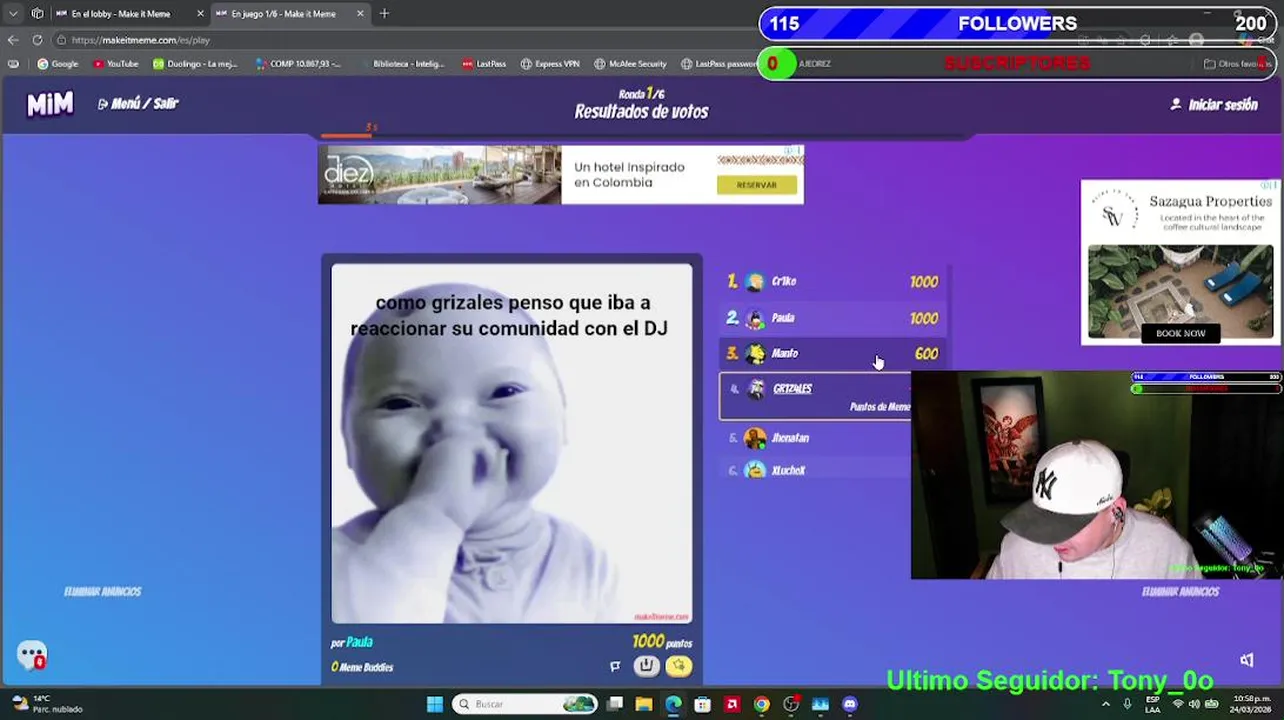The height and width of the screenshot is (720, 1284).
Task: Click the tray microphone icon
Action: point(1127,704)
